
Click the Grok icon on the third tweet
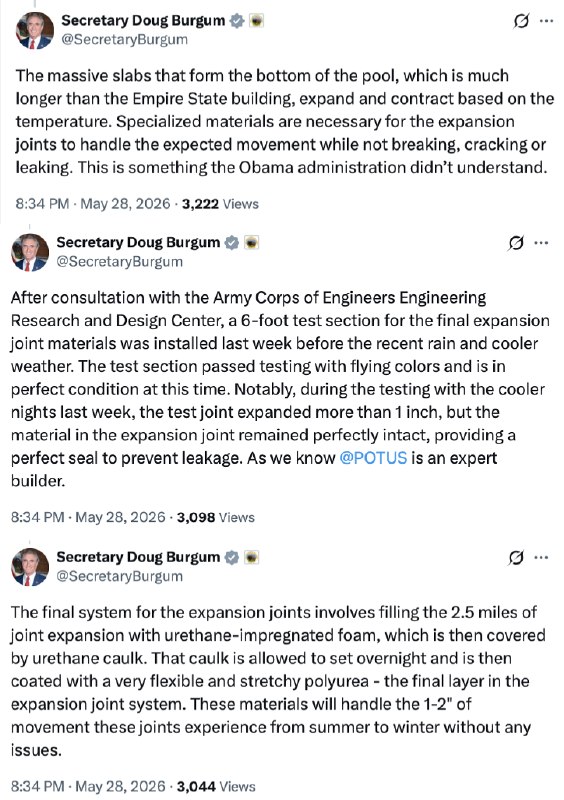(516, 558)
